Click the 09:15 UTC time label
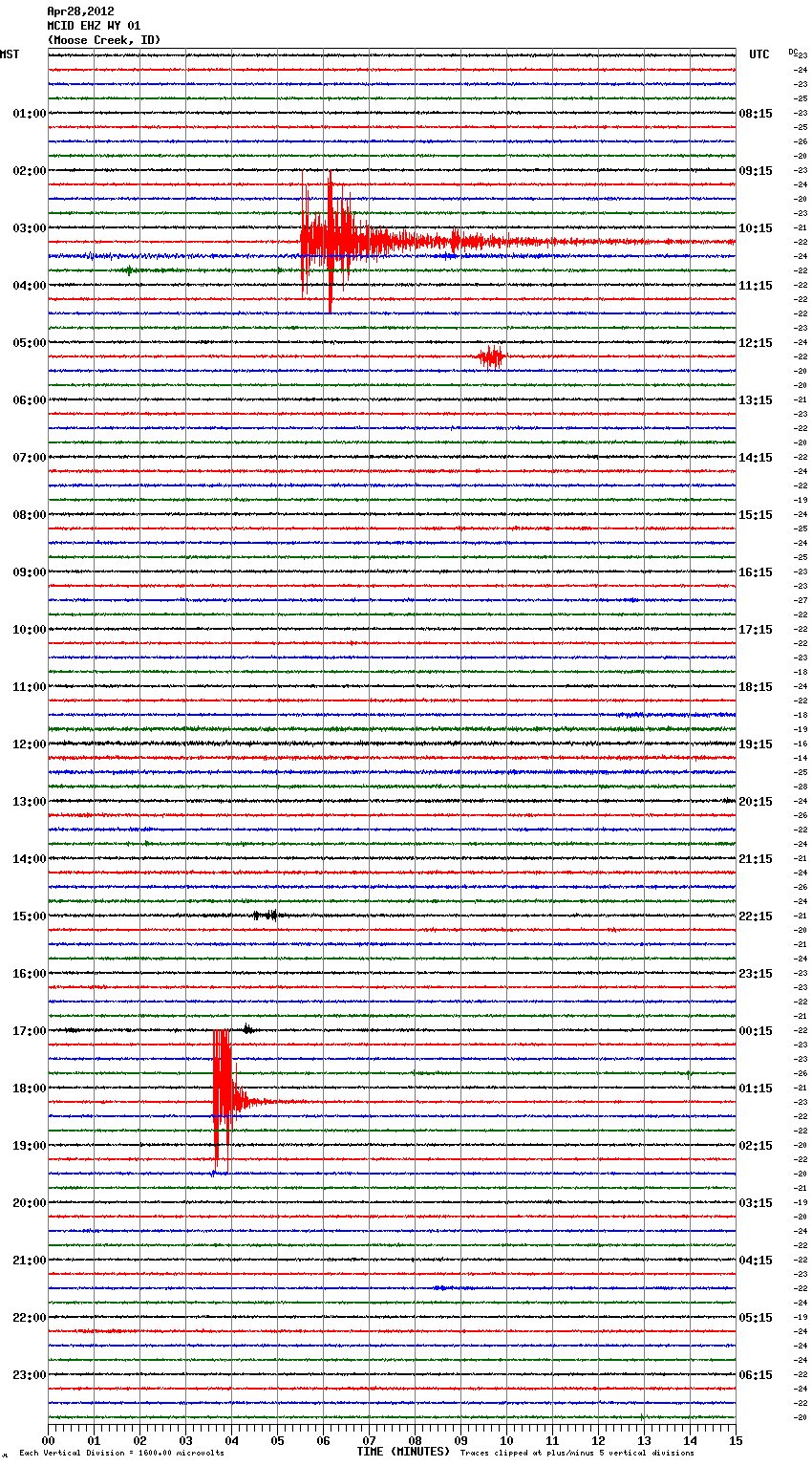Screen dimensions: 812x1466 756,171
